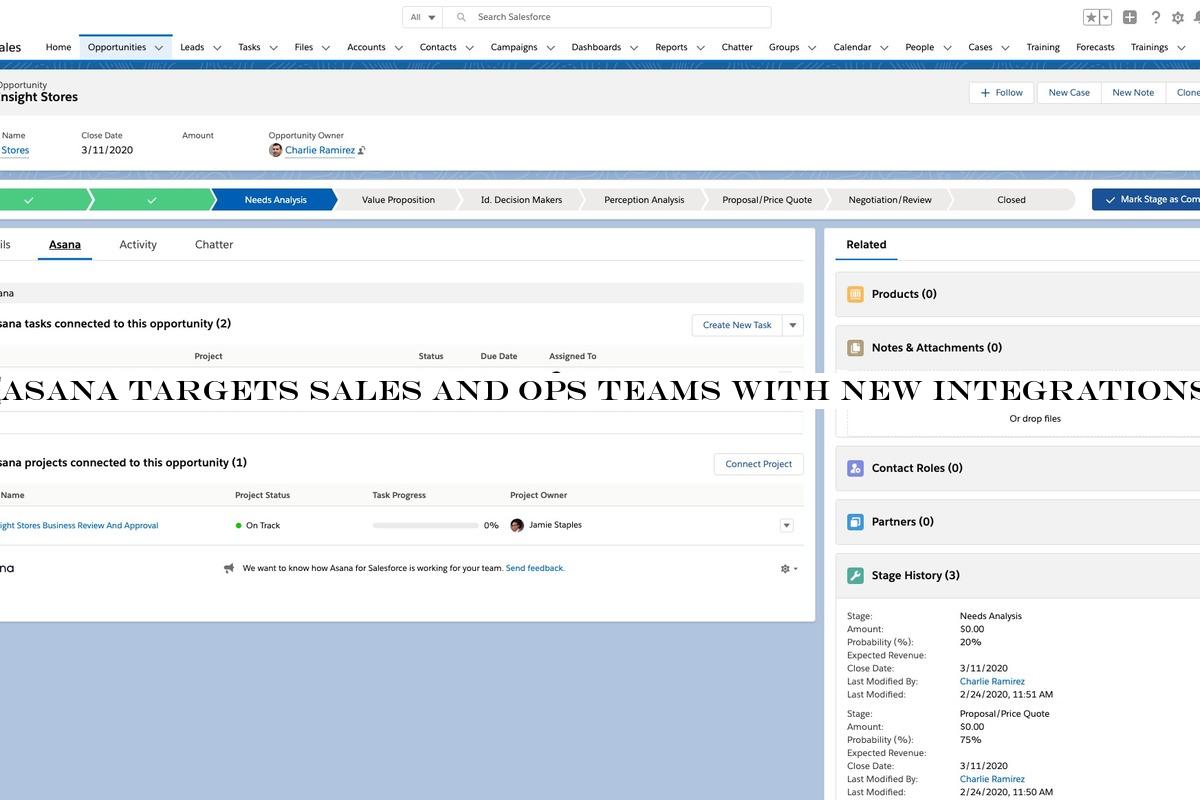Click the 'Assigned To' column header
Image resolution: width=1200 pixels, height=800 pixels.
tap(572, 356)
